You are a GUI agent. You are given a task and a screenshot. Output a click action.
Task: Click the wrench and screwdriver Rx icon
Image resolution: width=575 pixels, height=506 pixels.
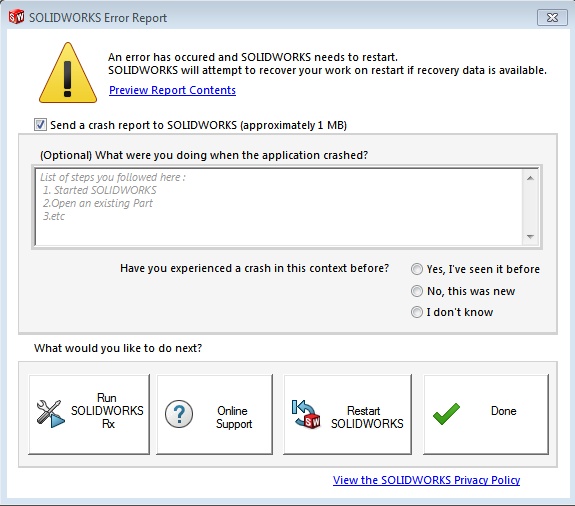point(51,414)
